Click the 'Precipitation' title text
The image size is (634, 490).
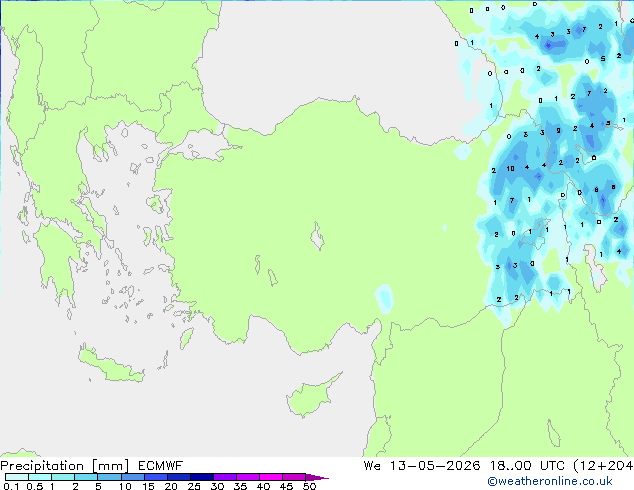tap(42, 466)
